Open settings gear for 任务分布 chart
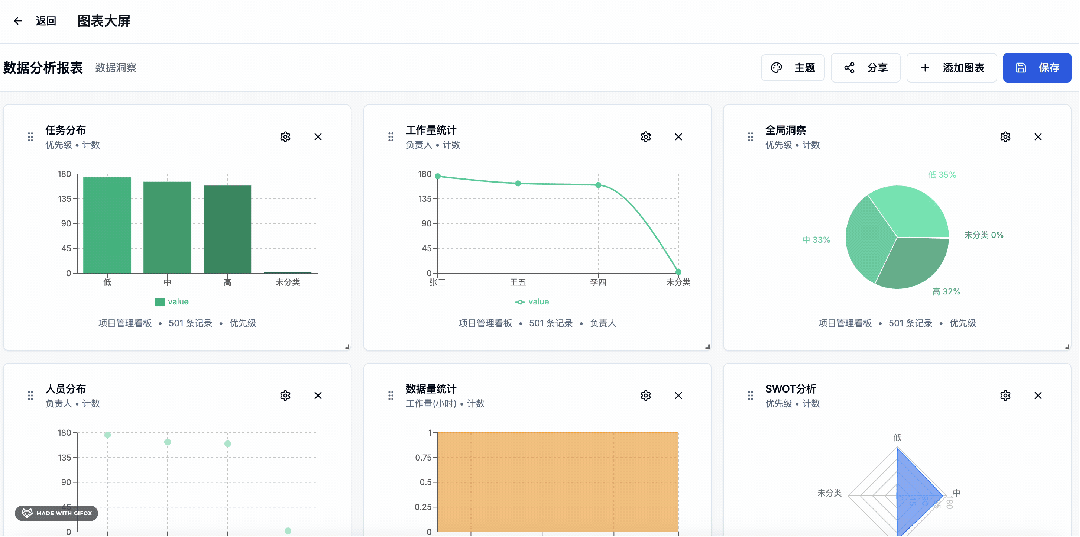1080x537 pixels. [285, 137]
